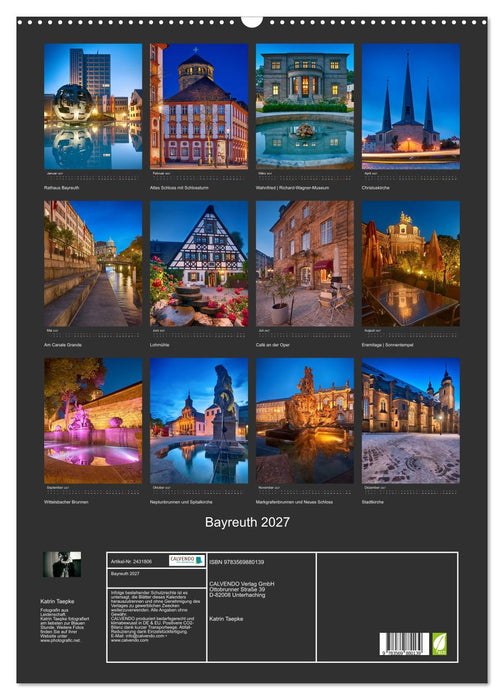Click the 'Christuskirche' caption
The height and width of the screenshot is (700, 504).
coord(375,188)
